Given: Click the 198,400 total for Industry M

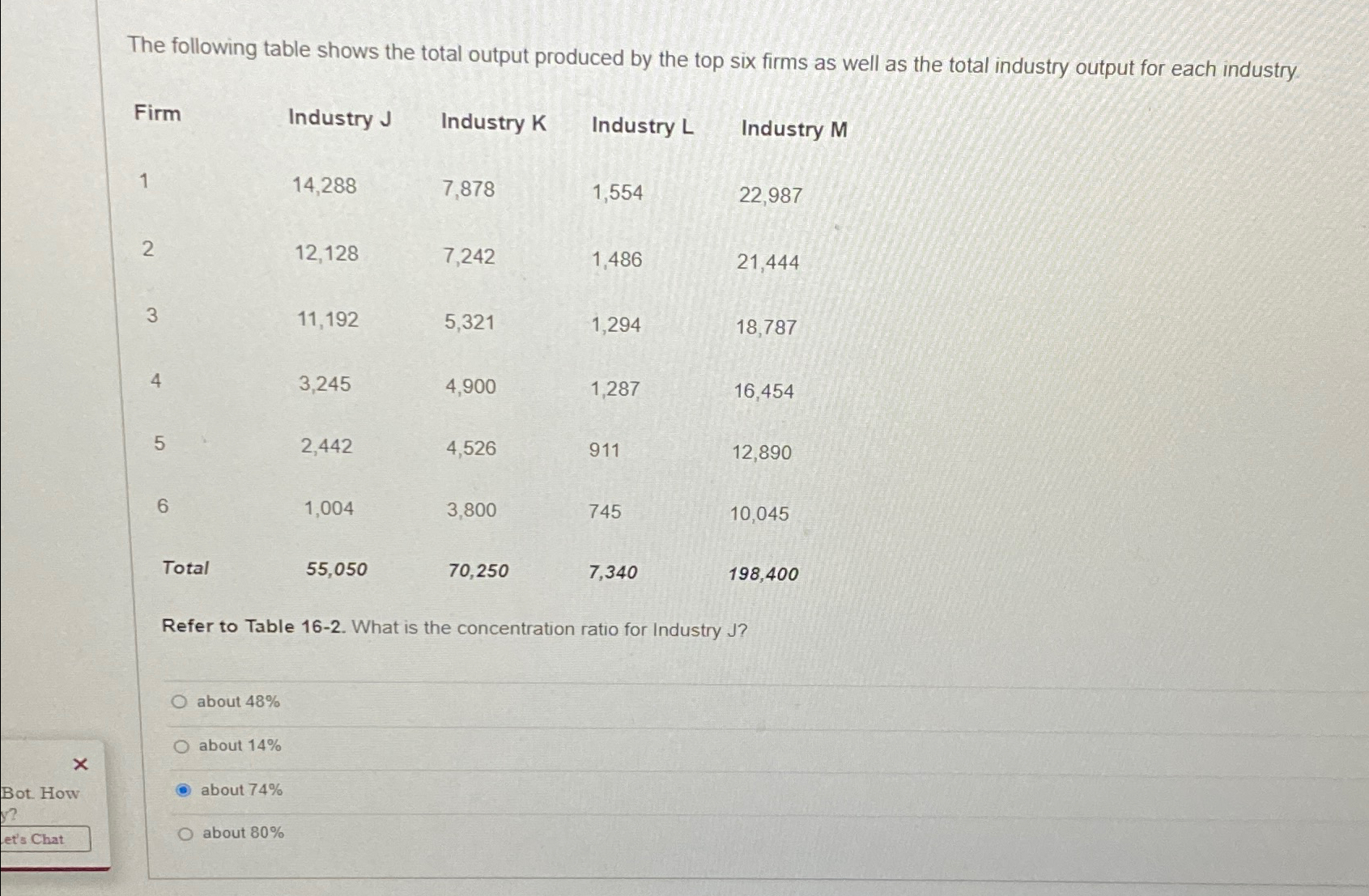Looking at the screenshot, I should pos(764,573).
